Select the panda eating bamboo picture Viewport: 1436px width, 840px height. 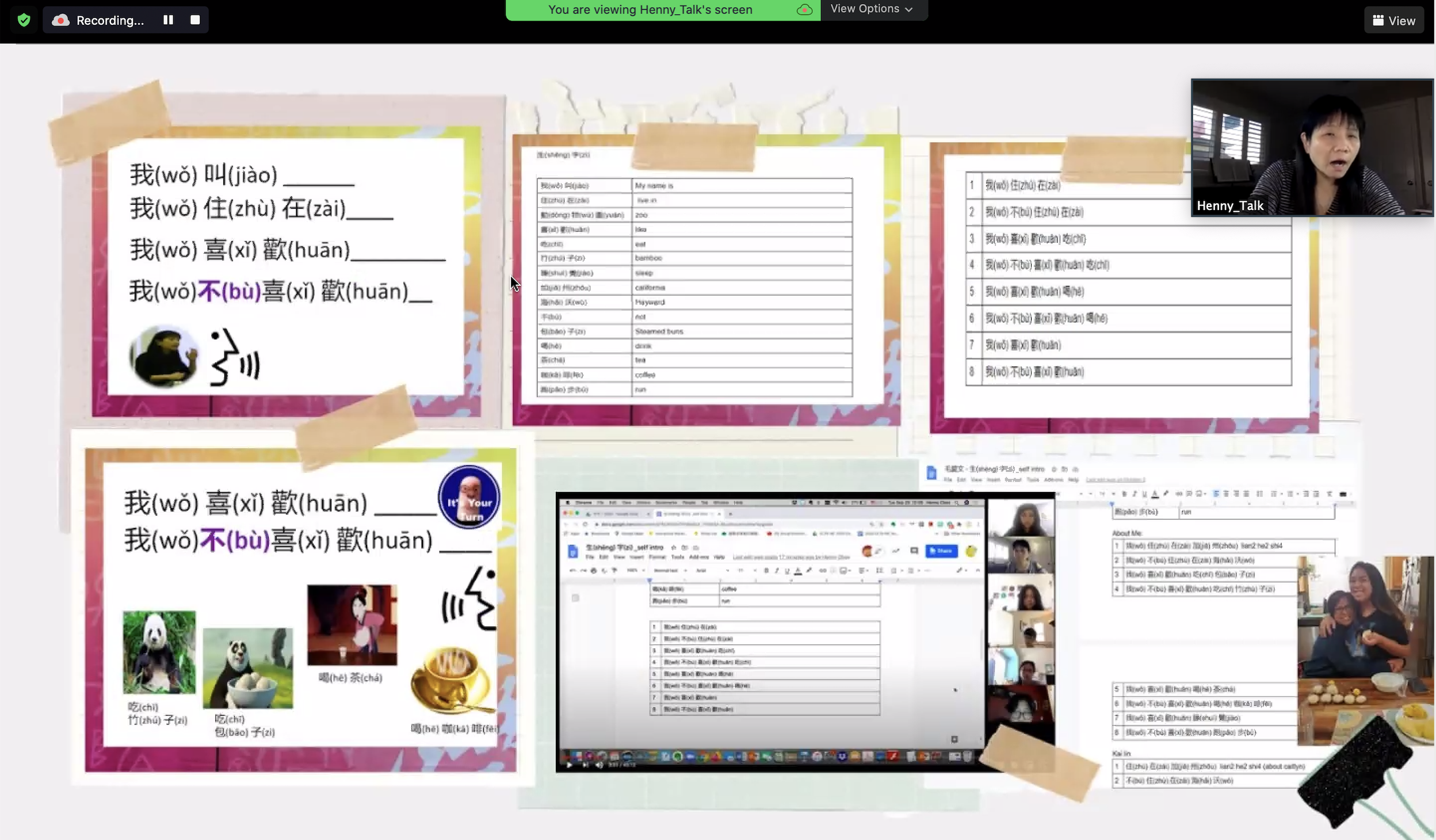pyautogui.click(x=159, y=652)
